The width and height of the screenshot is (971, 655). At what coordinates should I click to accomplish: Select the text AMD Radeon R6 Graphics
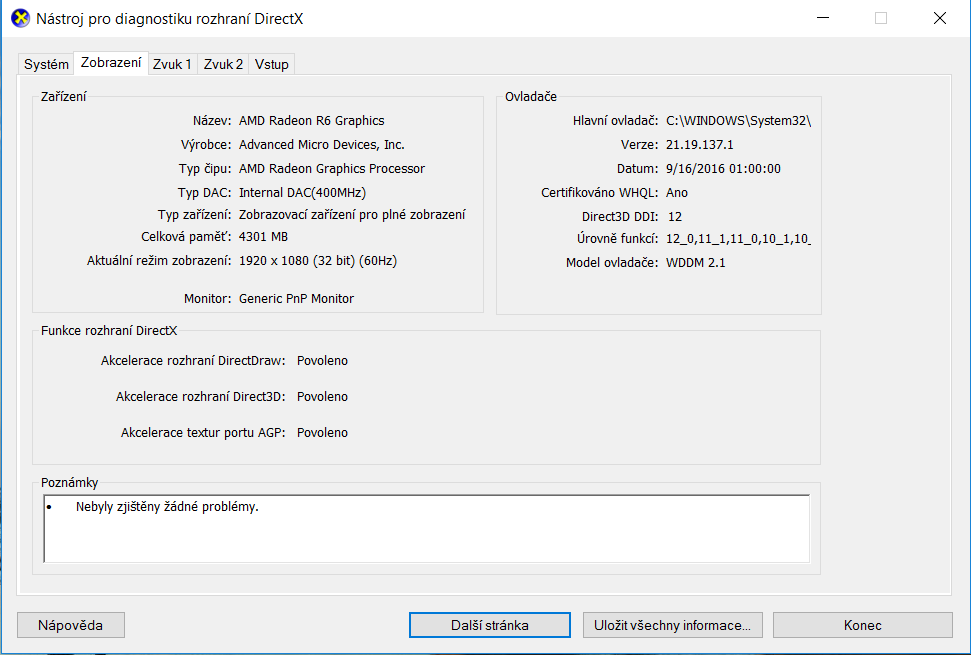311,121
